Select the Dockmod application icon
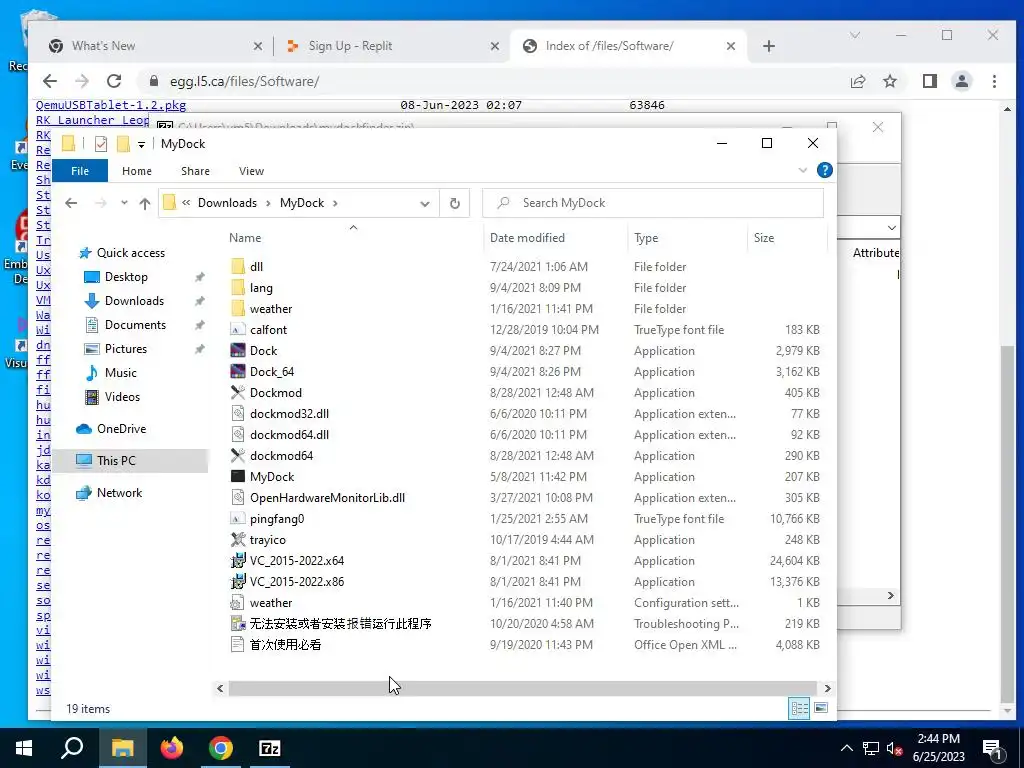The width and height of the screenshot is (1024, 768). coord(238,392)
